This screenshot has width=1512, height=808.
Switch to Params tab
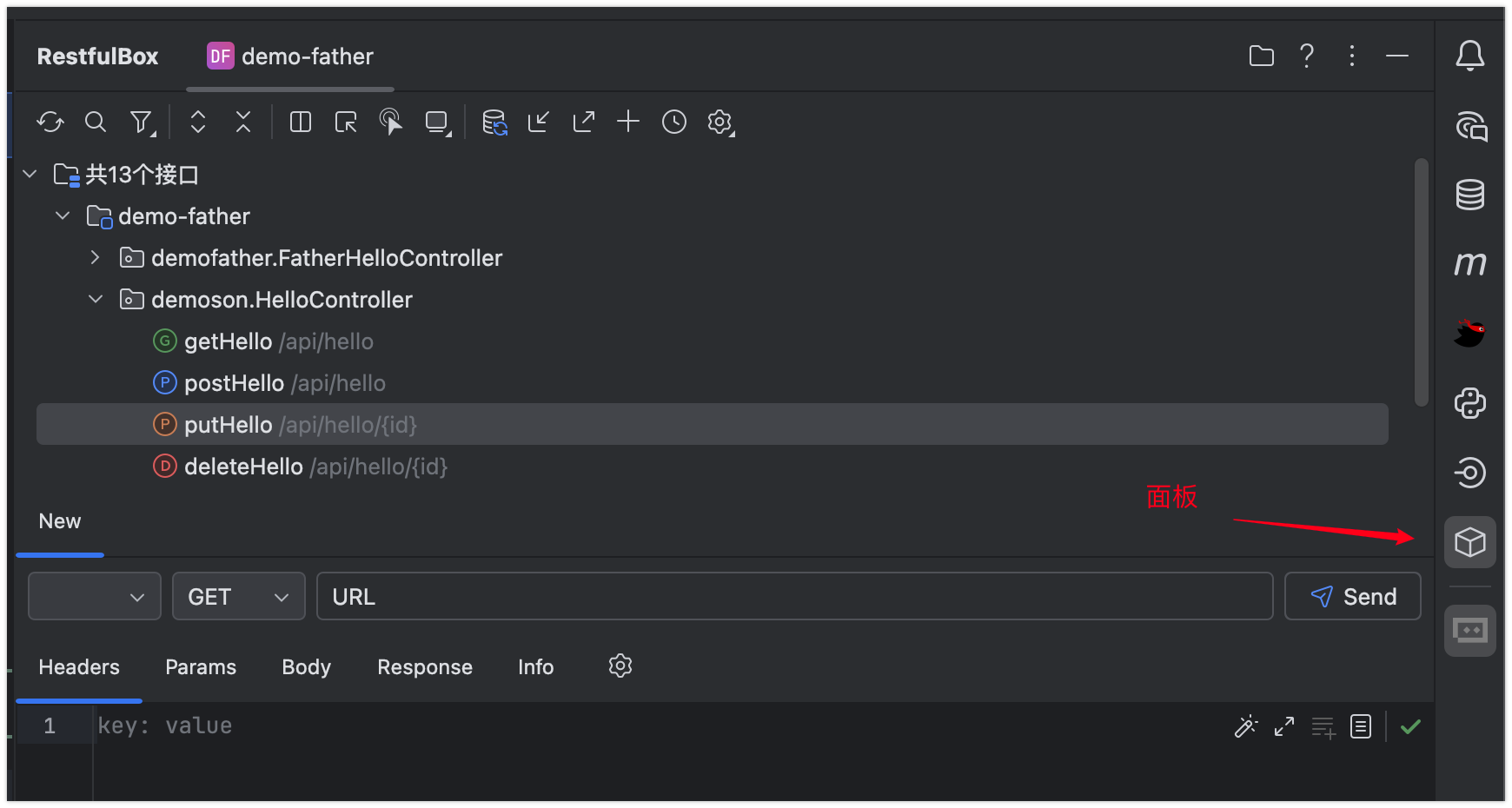[x=201, y=667]
